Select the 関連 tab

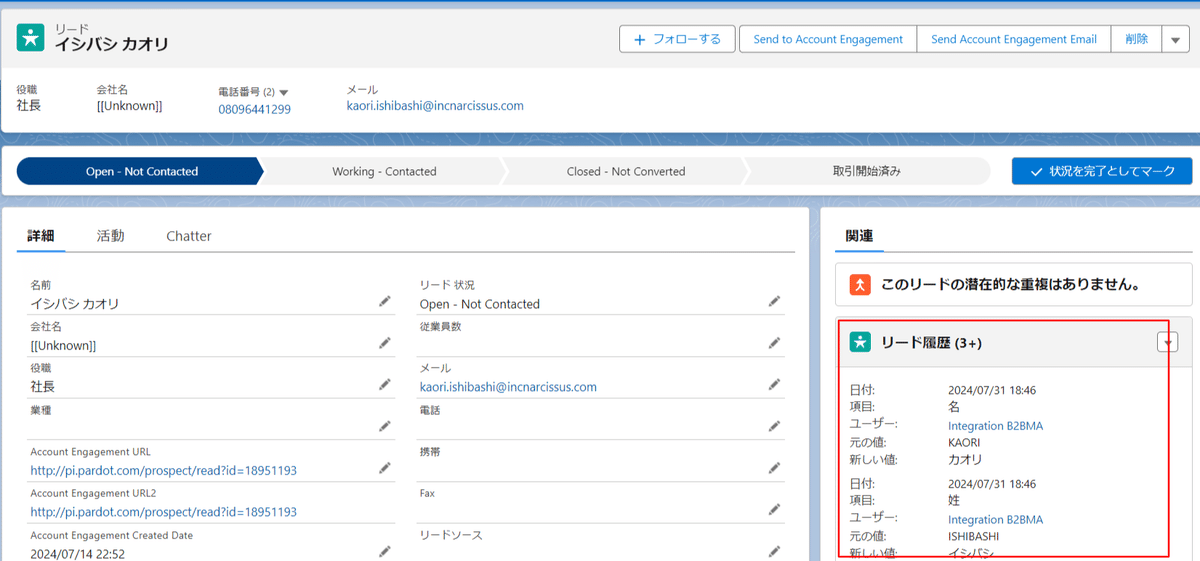(859, 236)
